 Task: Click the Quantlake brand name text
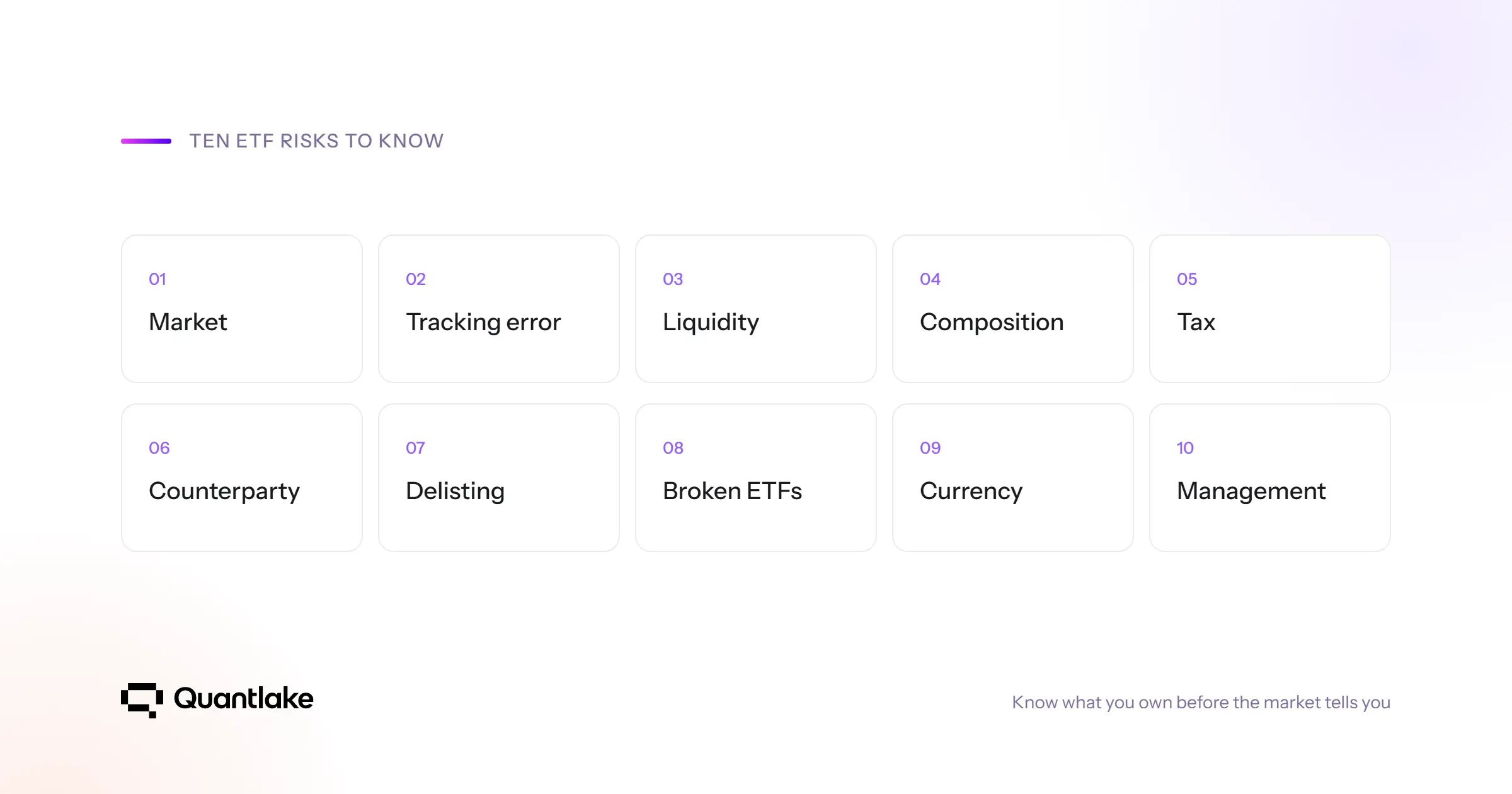coord(243,698)
